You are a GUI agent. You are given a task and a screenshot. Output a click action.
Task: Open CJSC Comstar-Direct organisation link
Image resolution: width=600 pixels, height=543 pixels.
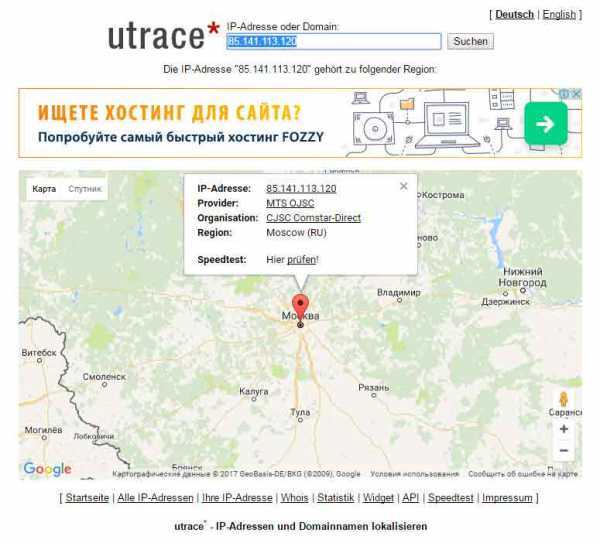click(x=313, y=218)
